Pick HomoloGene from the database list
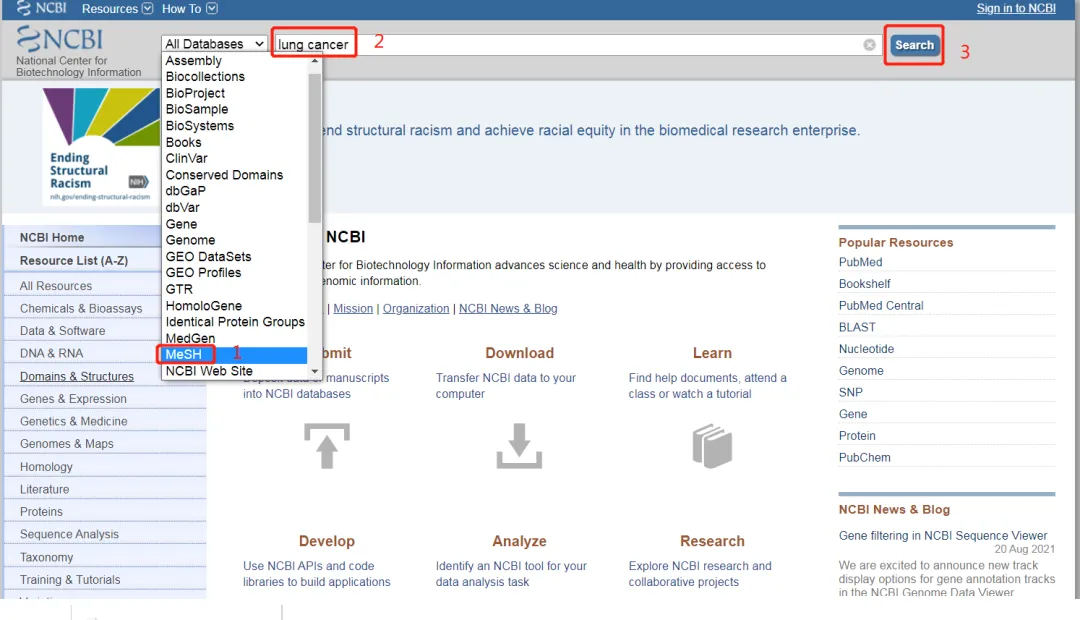Screen dimensions: 1080x620 (x=234, y=305)
